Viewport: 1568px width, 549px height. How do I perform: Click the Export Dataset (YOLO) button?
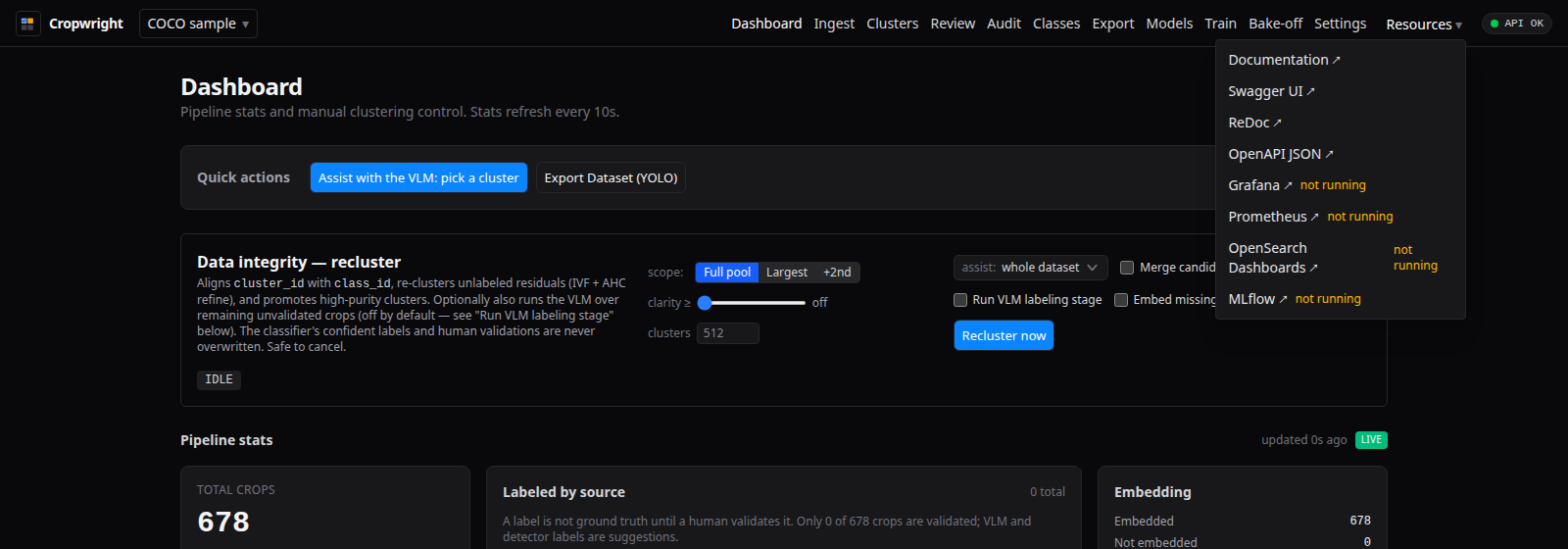611,177
